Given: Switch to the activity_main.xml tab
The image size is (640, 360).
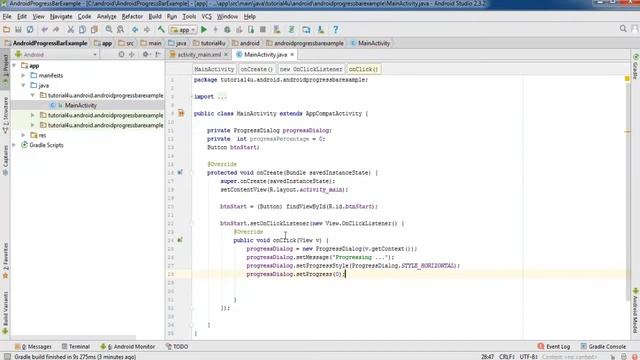Looking at the screenshot, I should coord(198,54).
